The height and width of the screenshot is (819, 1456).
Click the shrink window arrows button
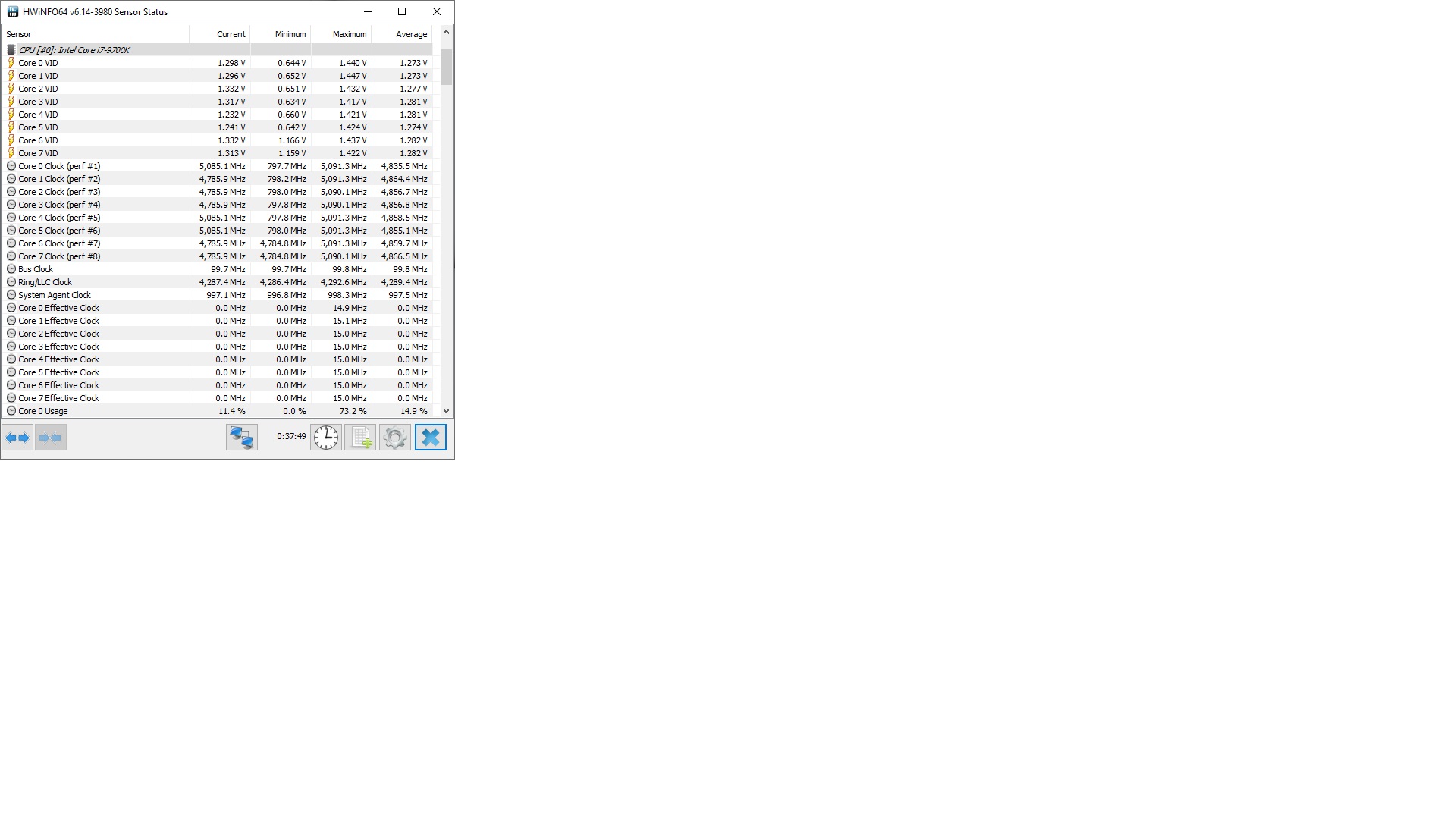coord(50,438)
